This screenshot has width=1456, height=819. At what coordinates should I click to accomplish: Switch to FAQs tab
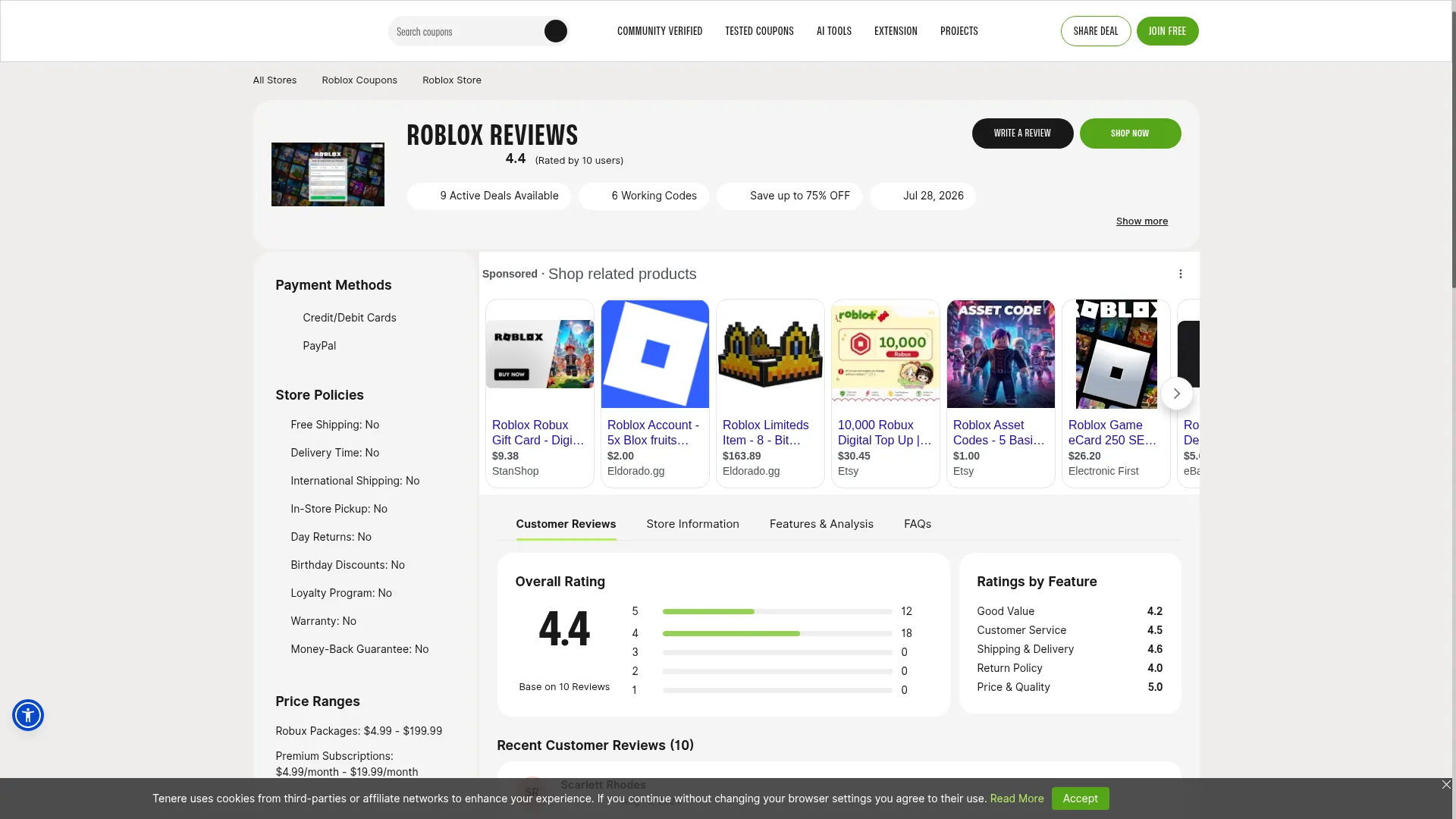tap(918, 524)
